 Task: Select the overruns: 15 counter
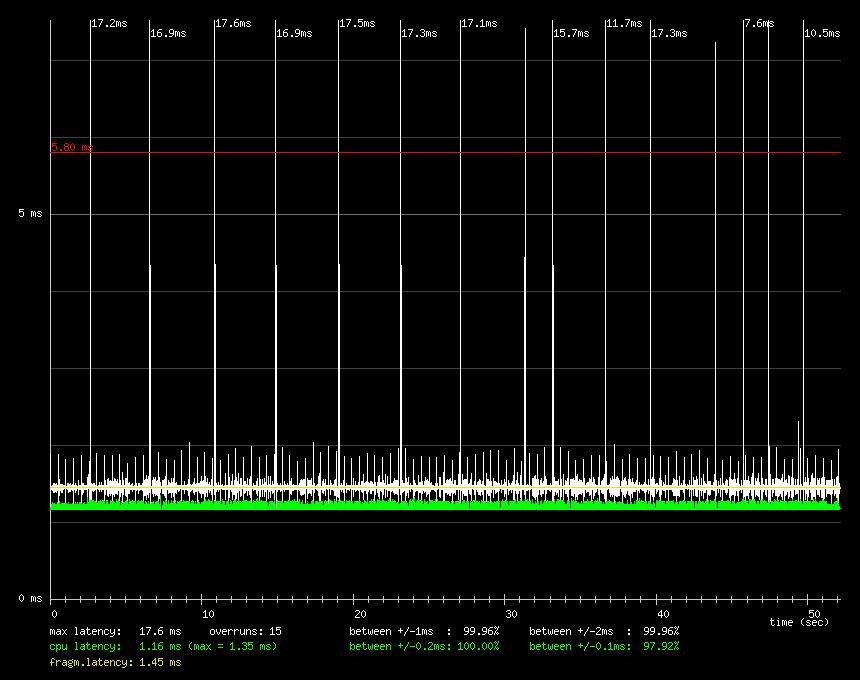[x=245, y=632]
